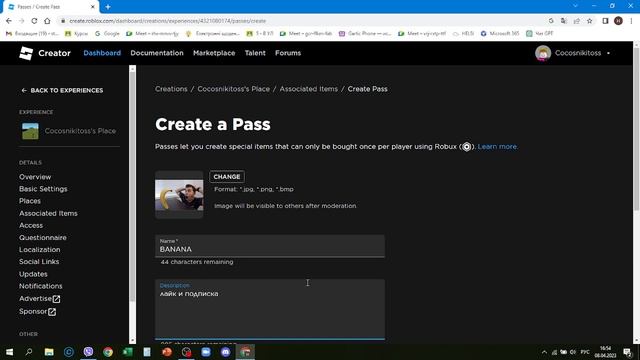Screen dimensions: 640x360
Task: Open the Talent menu
Action: [x=255, y=53]
